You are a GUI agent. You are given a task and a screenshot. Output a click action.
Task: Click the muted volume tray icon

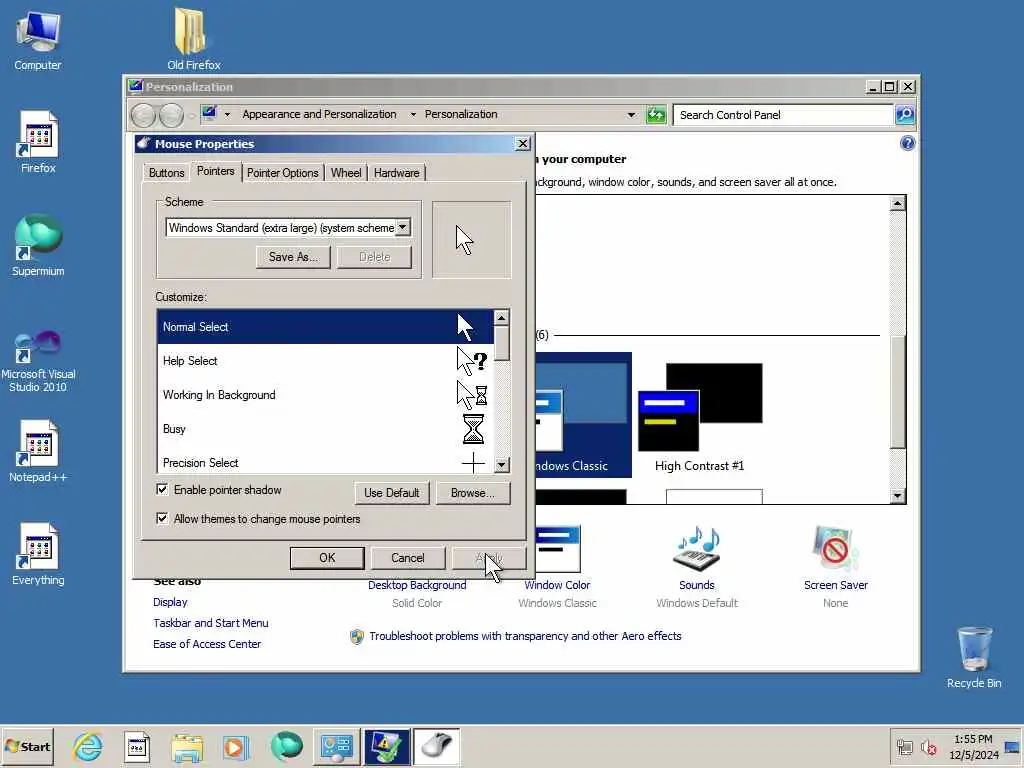click(928, 747)
